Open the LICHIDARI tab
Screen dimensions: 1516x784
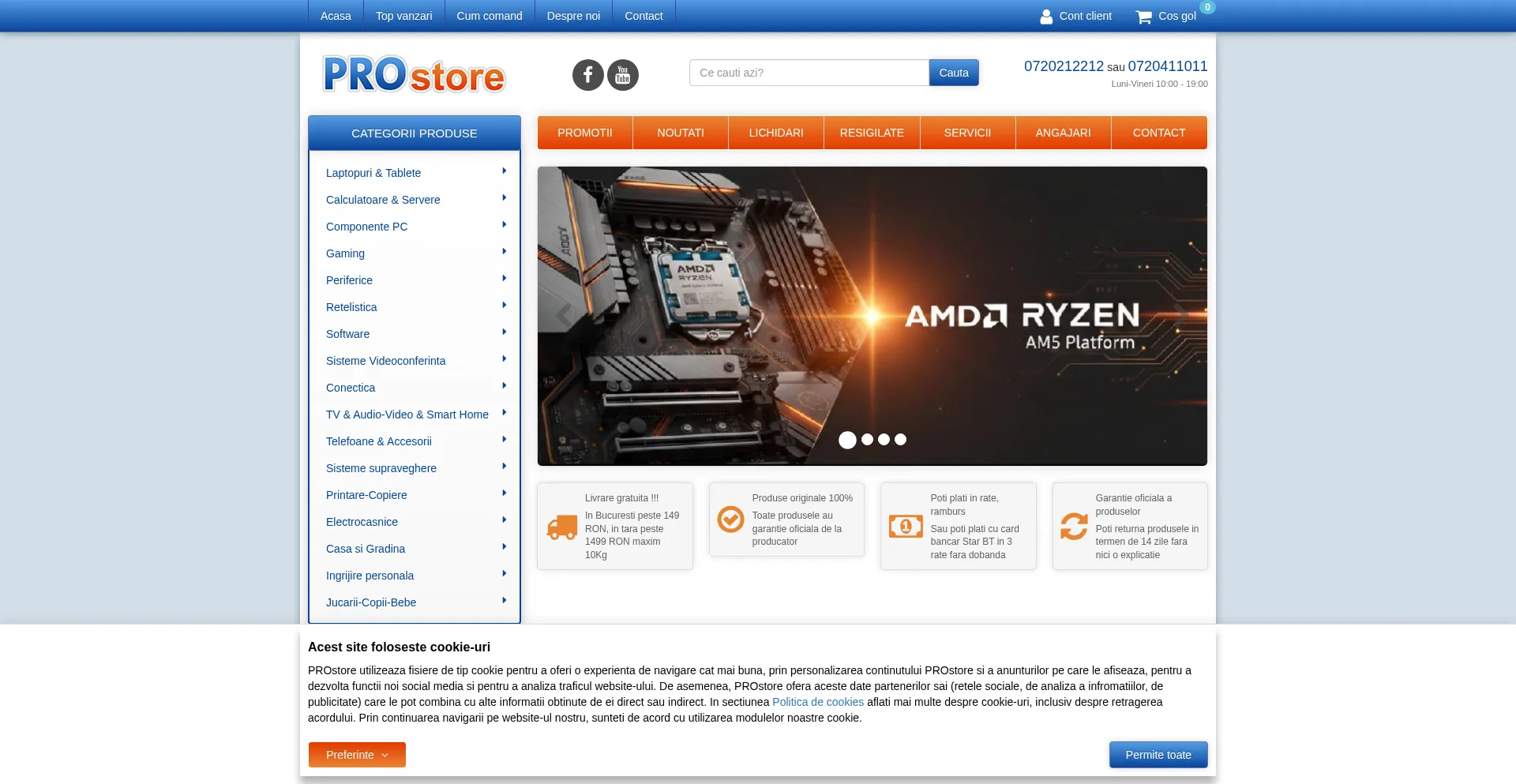click(776, 133)
